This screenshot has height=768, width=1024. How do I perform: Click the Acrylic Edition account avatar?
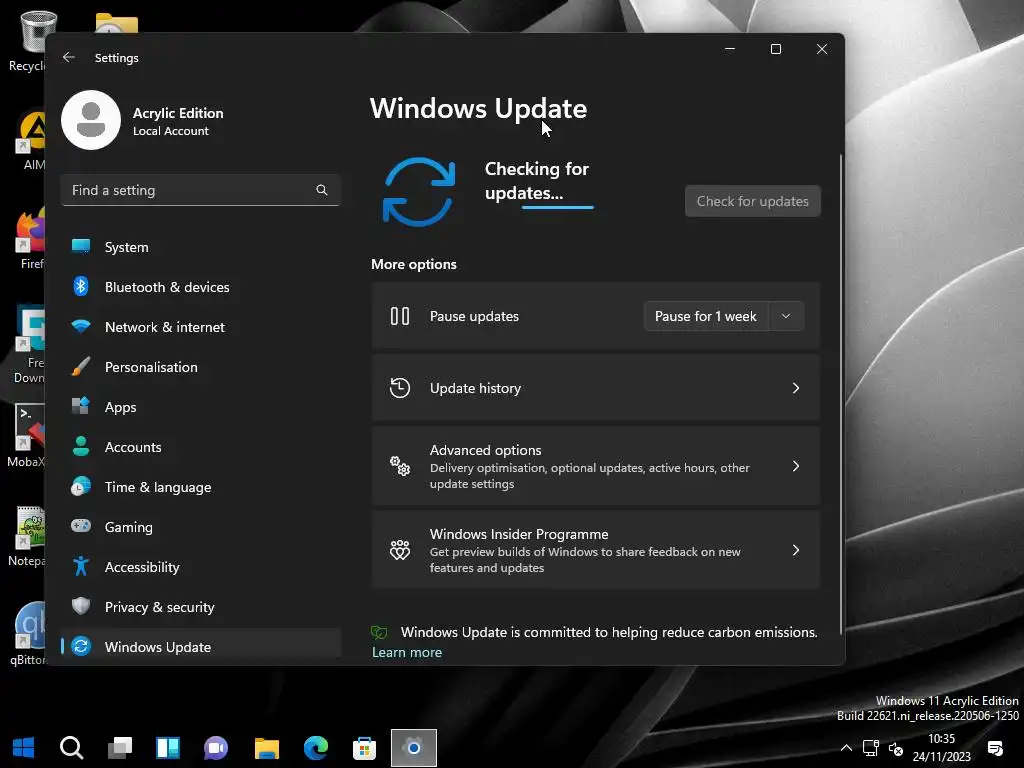[91, 120]
